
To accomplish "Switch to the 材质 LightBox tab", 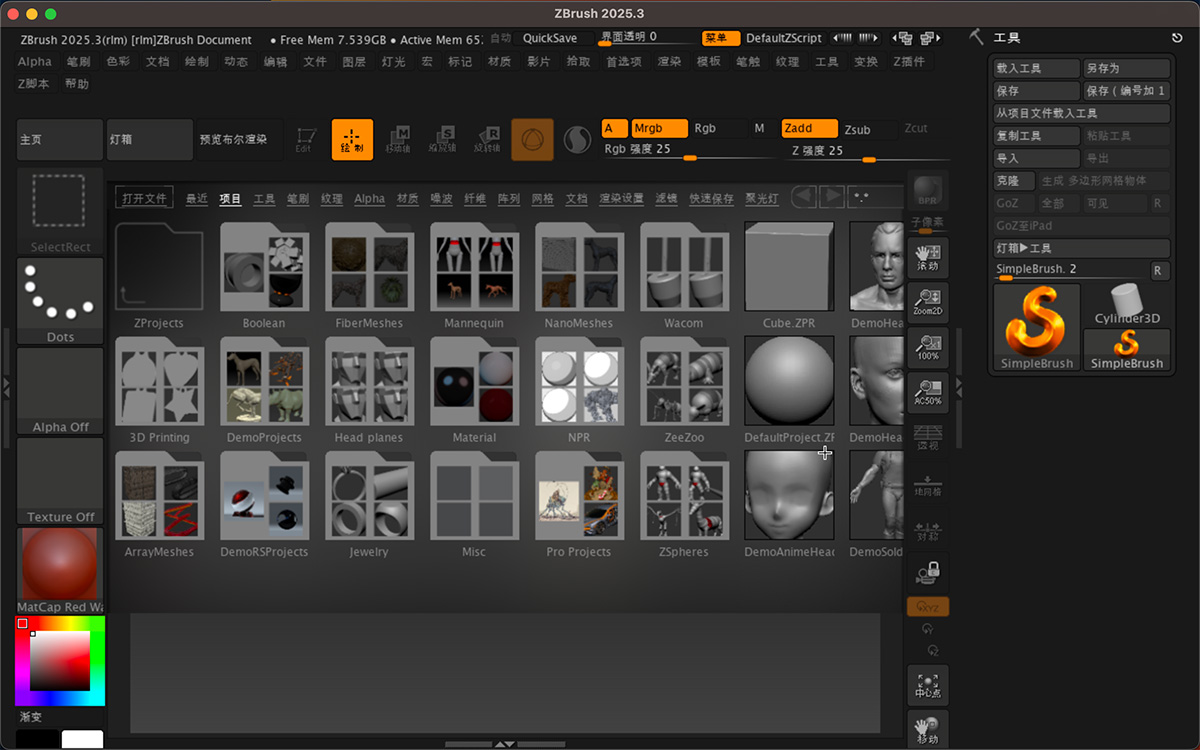I will [407, 199].
